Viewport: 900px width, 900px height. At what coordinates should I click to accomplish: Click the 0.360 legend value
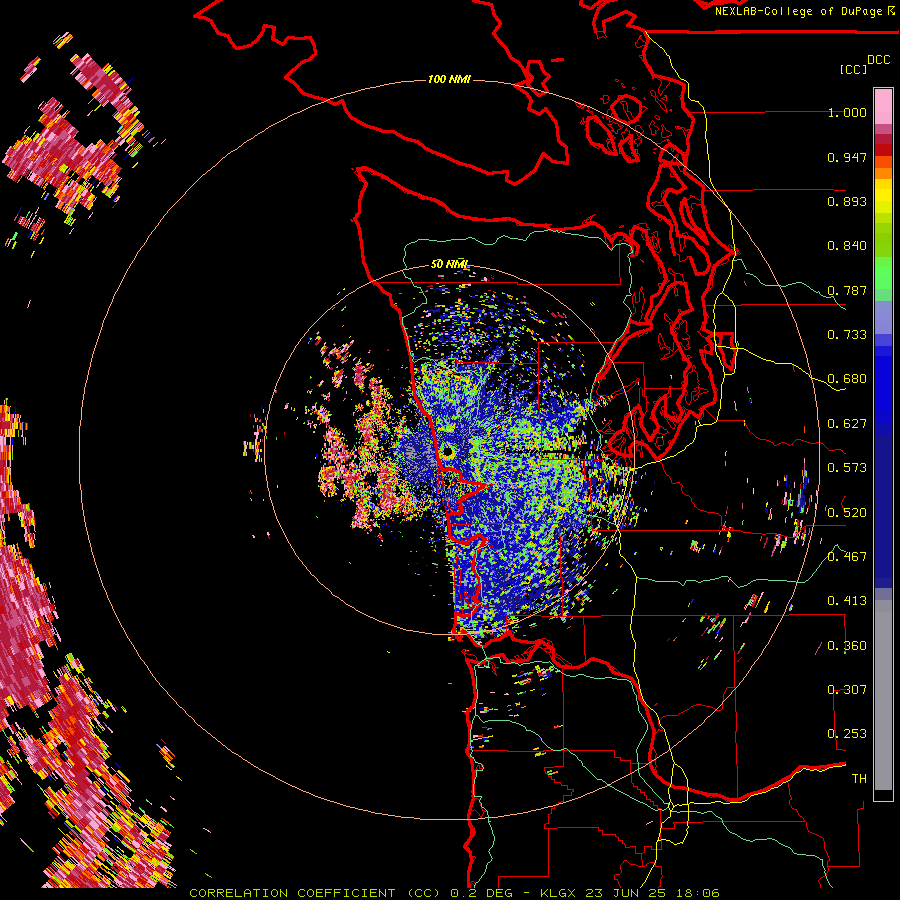847,646
